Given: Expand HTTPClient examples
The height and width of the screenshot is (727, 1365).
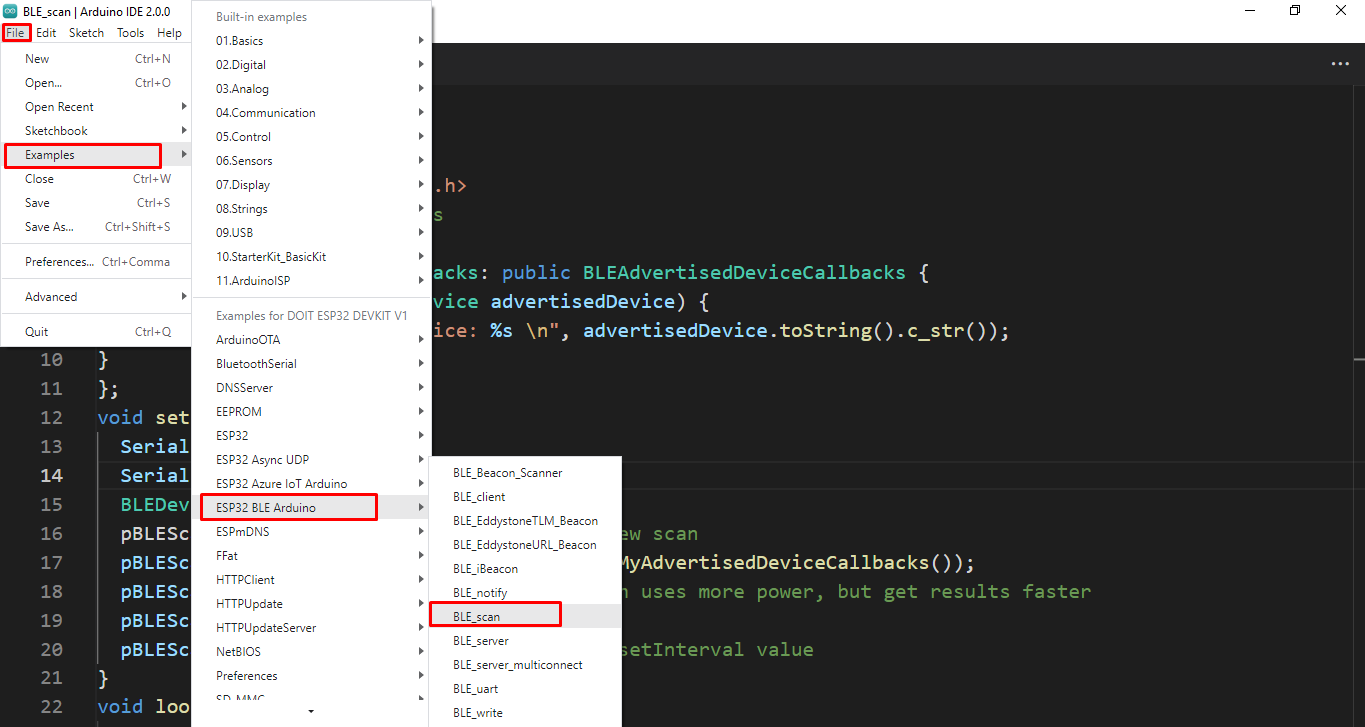Looking at the screenshot, I should pos(311,580).
